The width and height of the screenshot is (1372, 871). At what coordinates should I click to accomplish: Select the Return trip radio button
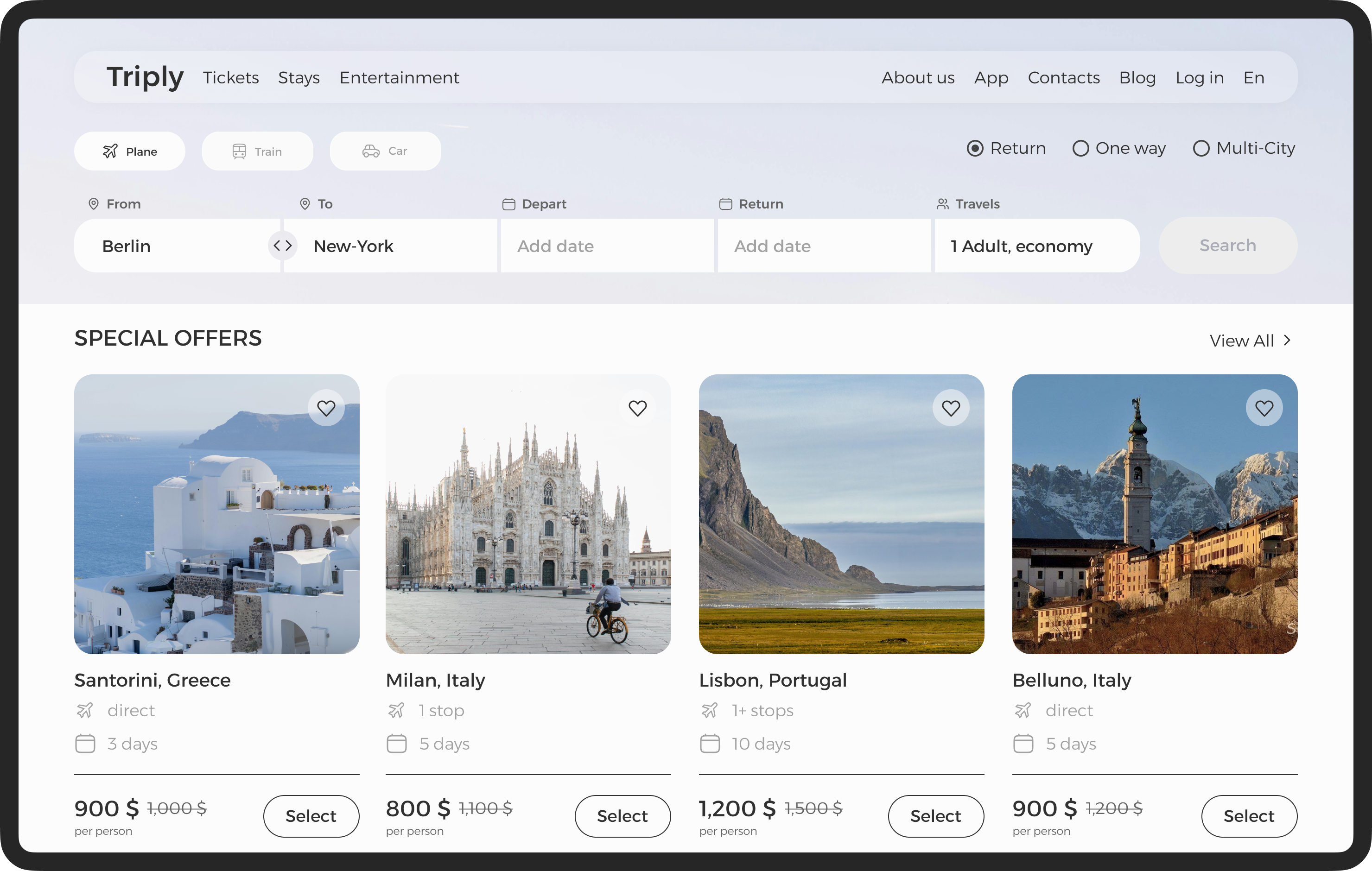coord(975,149)
